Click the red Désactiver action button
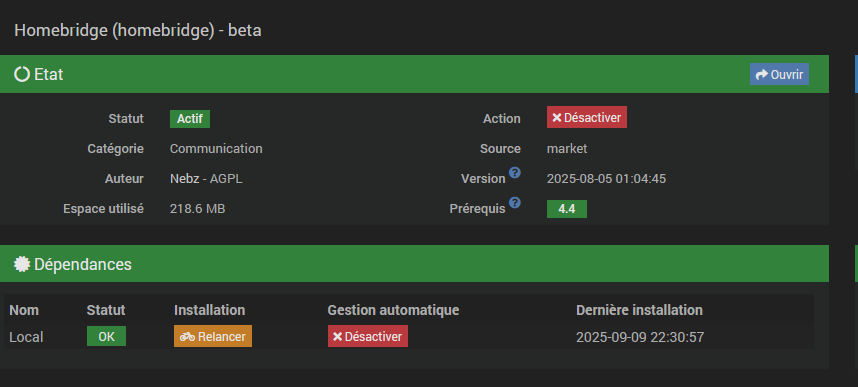Screen dimensions: 858x387 click(x=587, y=118)
